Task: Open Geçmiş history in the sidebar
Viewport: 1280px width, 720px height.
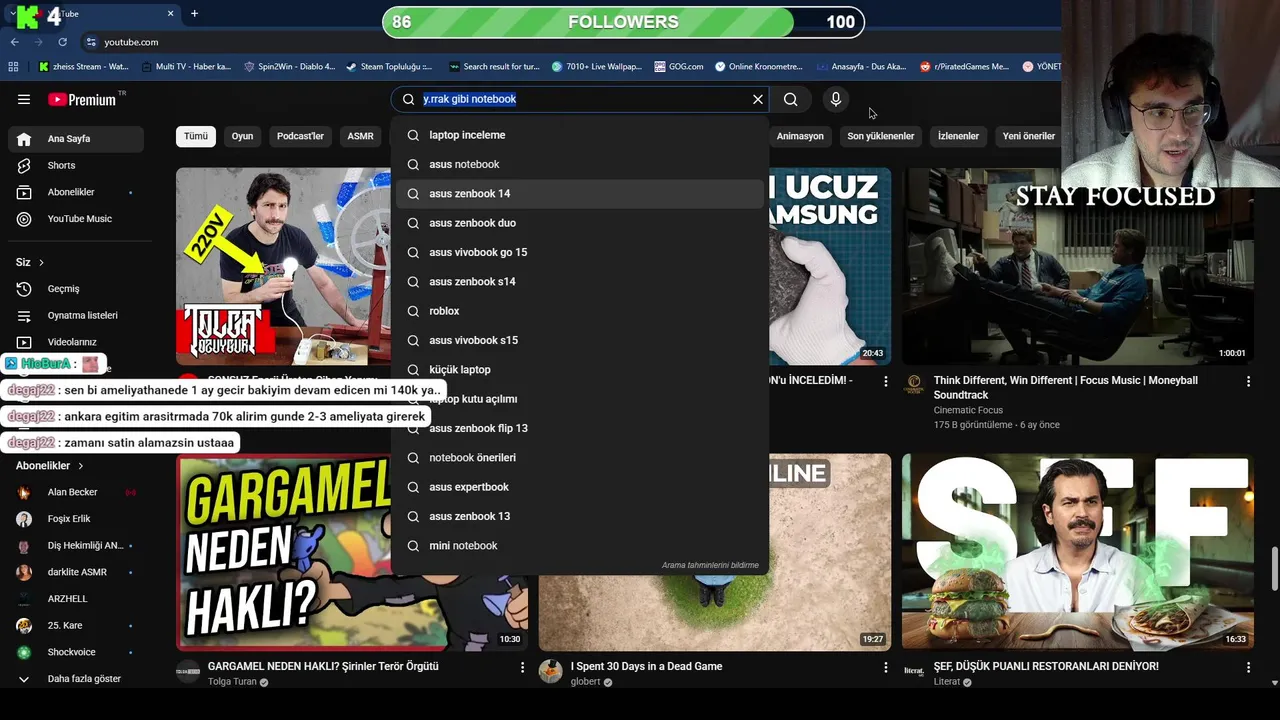Action: 76,289
